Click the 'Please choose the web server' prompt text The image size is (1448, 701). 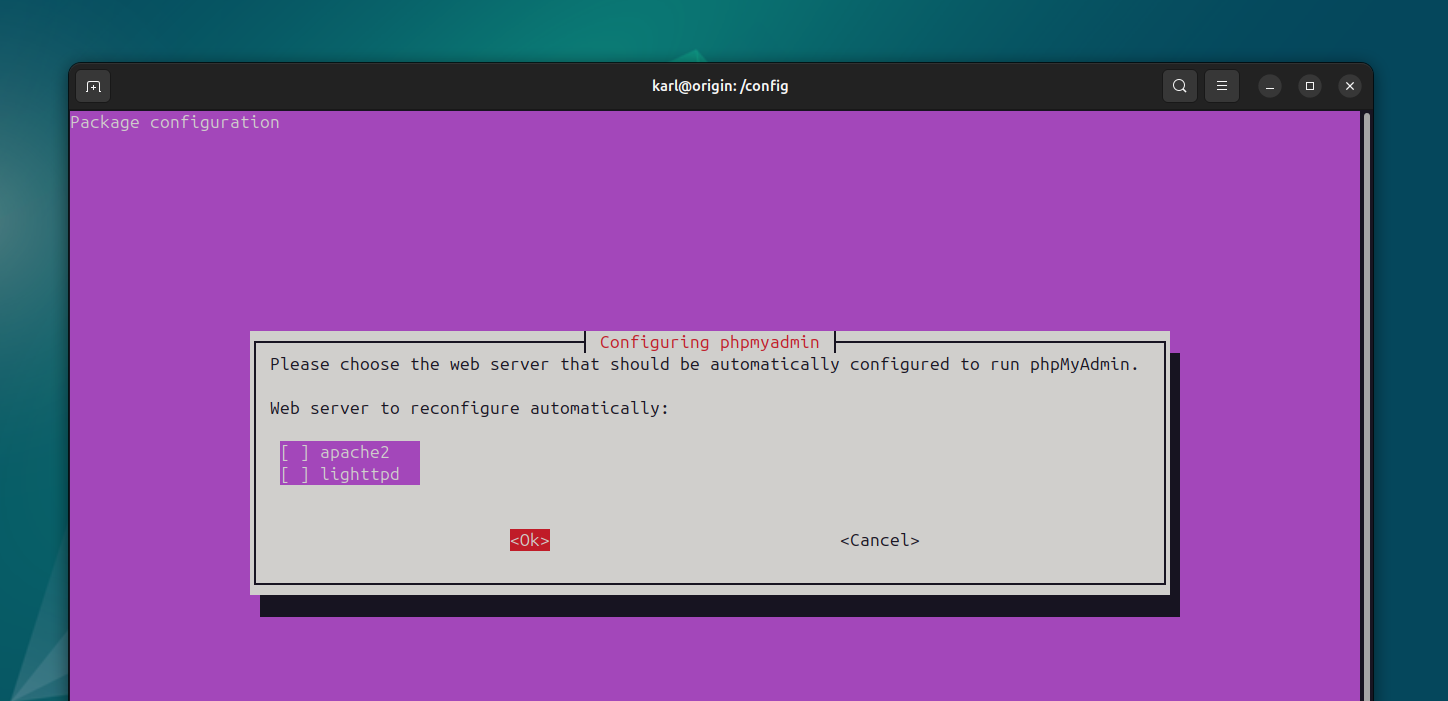coord(705,364)
